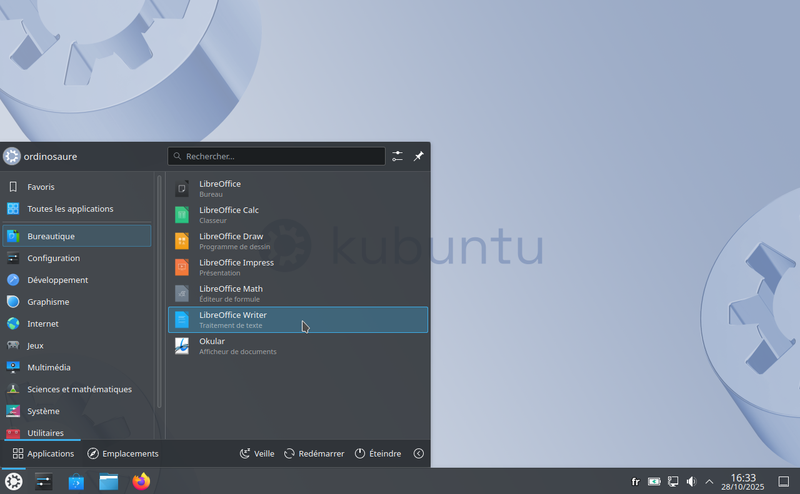Open Discover software store from taskbar
800x494 pixels.
(76, 481)
